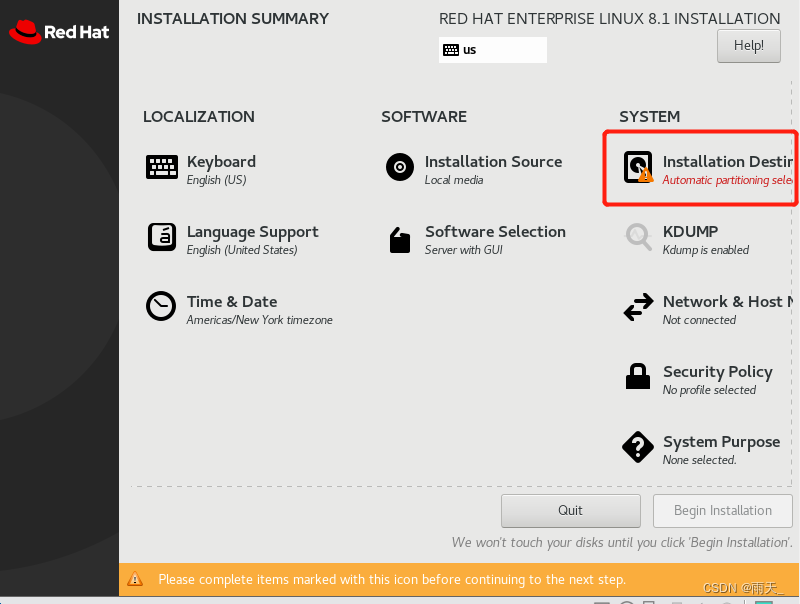Open System Purpose label
Image resolution: width=800 pixels, height=604 pixels.
[721, 442]
